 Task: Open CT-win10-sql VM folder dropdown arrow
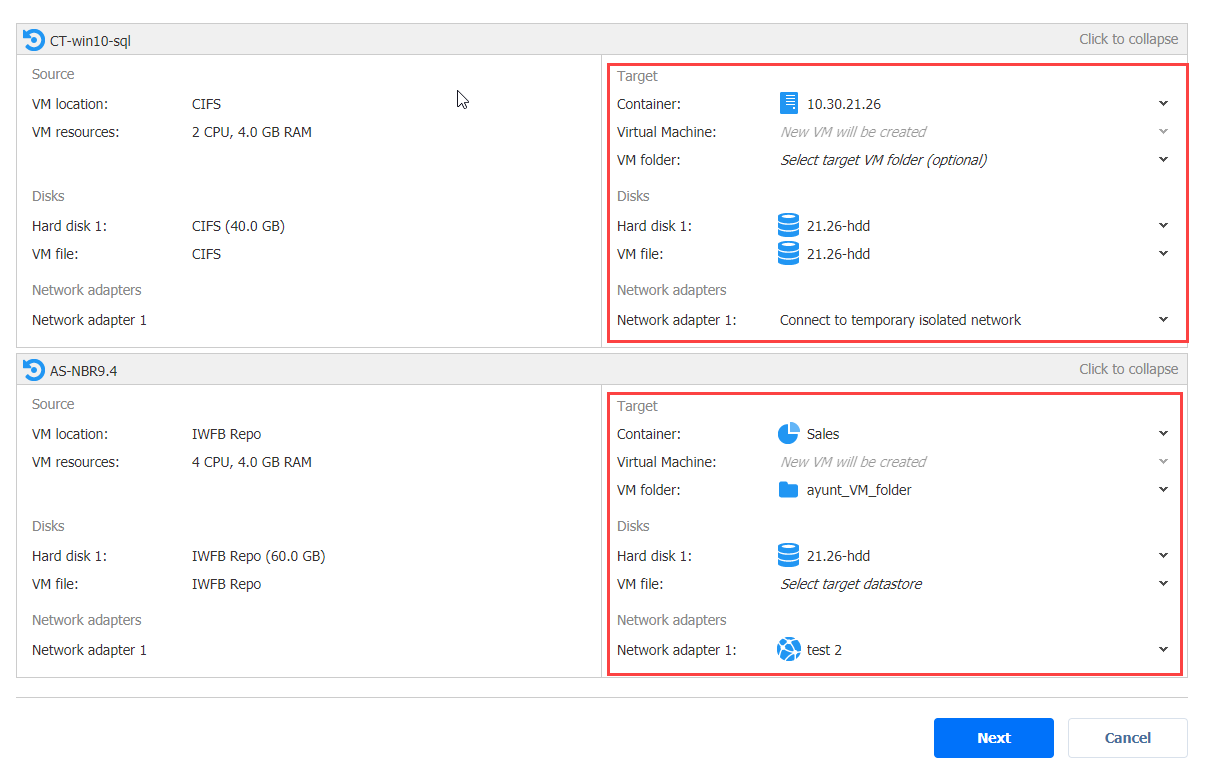pos(1163,159)
